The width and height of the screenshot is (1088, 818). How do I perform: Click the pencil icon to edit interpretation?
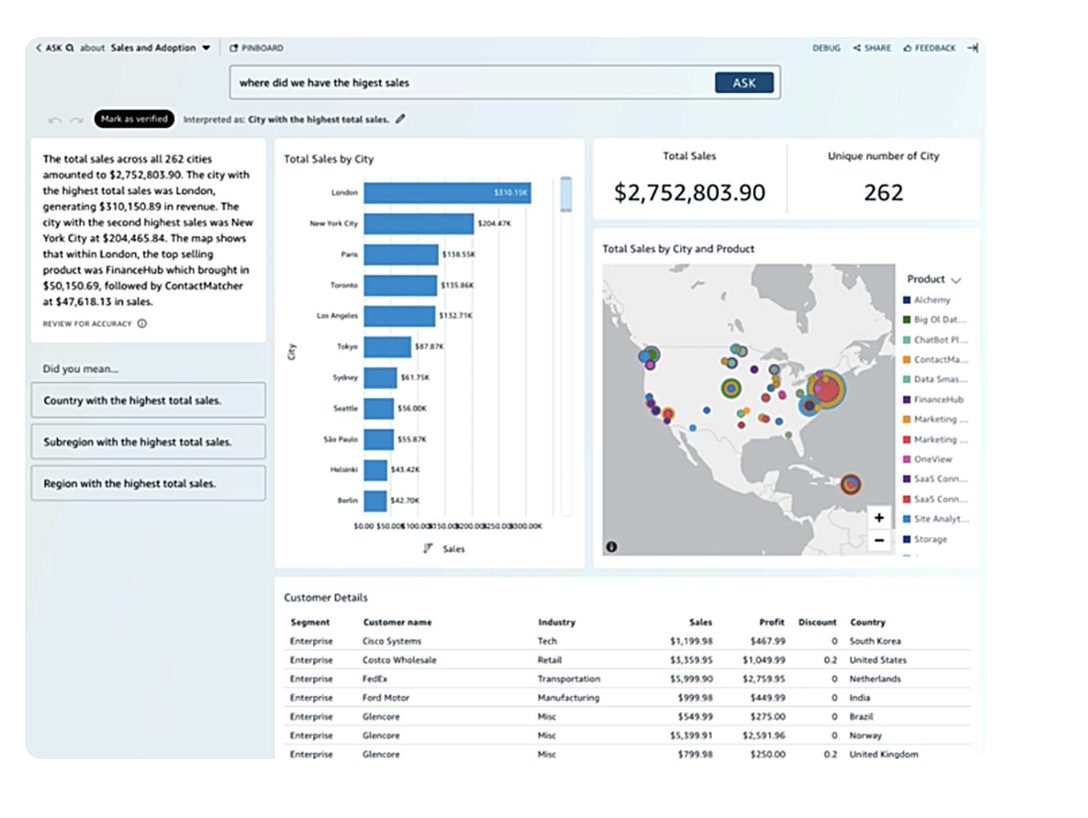[401, 119]
